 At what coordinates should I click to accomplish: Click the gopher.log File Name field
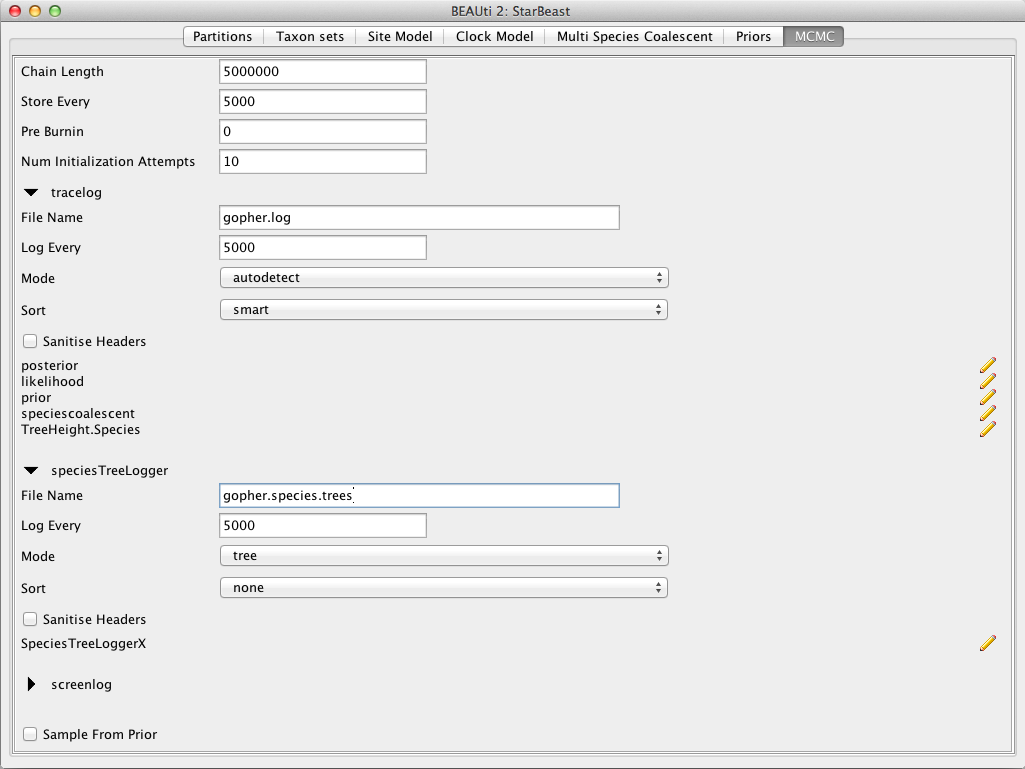pos(419,217)
